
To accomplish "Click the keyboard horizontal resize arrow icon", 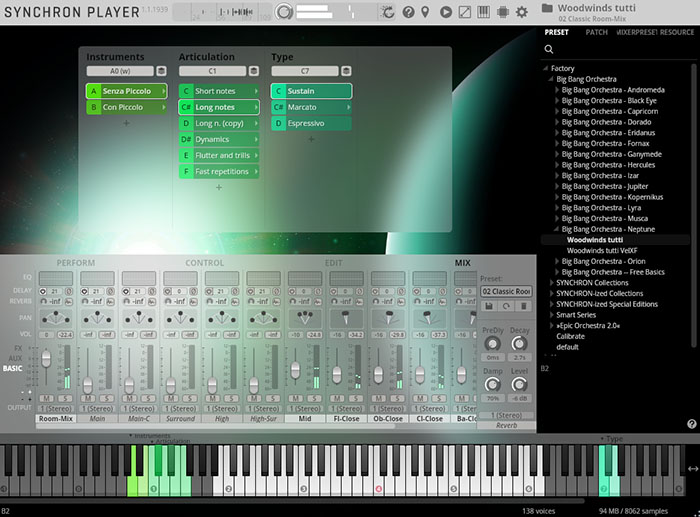I will click(x=692, y=468).
